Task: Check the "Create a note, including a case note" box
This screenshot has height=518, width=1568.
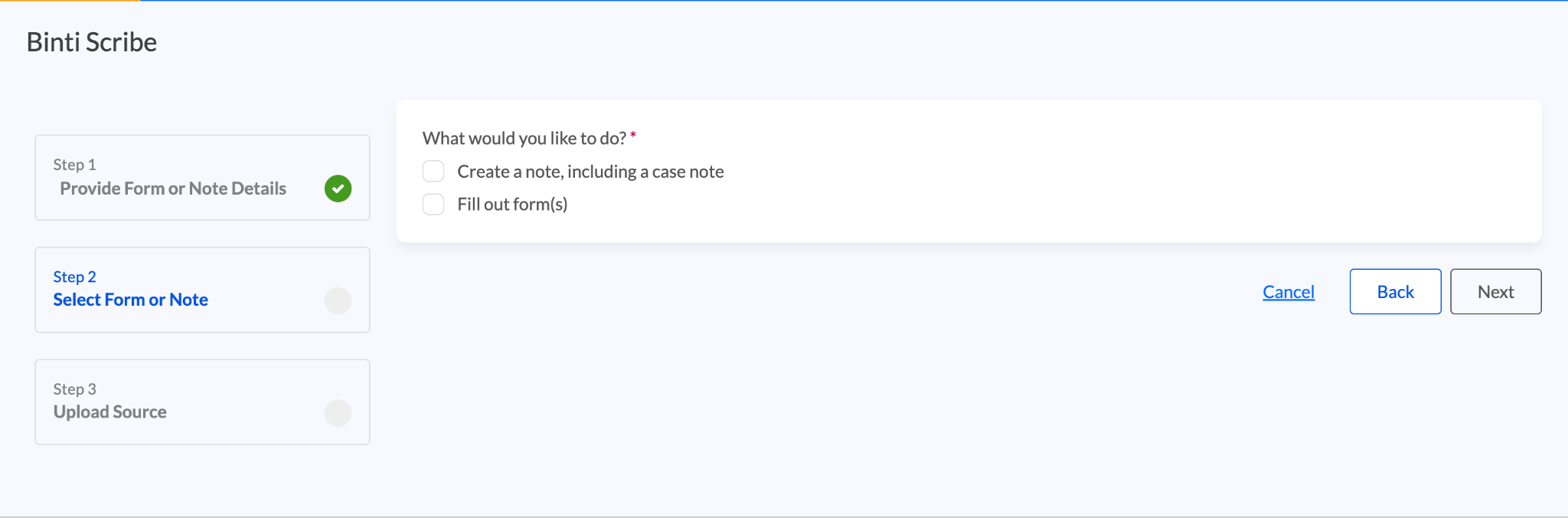Action: click(433, 171)
